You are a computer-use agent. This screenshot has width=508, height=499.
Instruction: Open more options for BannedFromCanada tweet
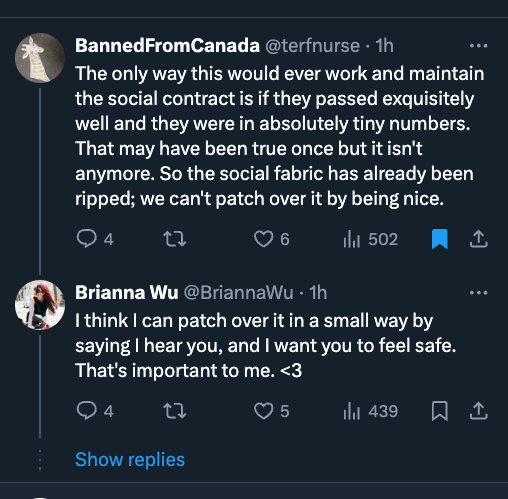click(478, 46)
